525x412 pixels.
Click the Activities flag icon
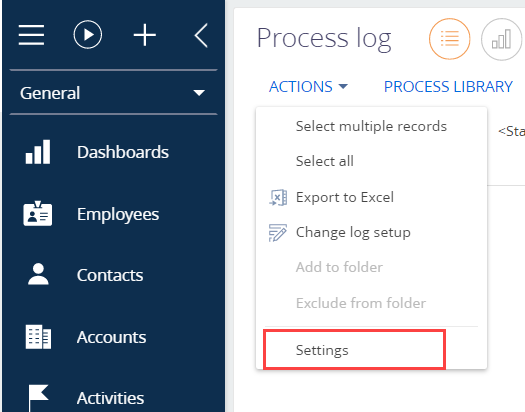38,398
